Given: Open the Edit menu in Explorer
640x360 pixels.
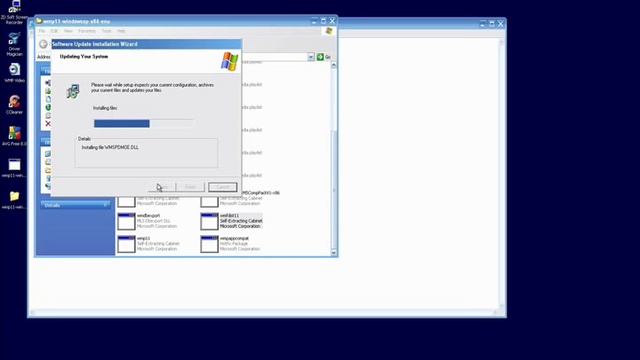Looking at the screenshot, I should (x=54, y=31).
